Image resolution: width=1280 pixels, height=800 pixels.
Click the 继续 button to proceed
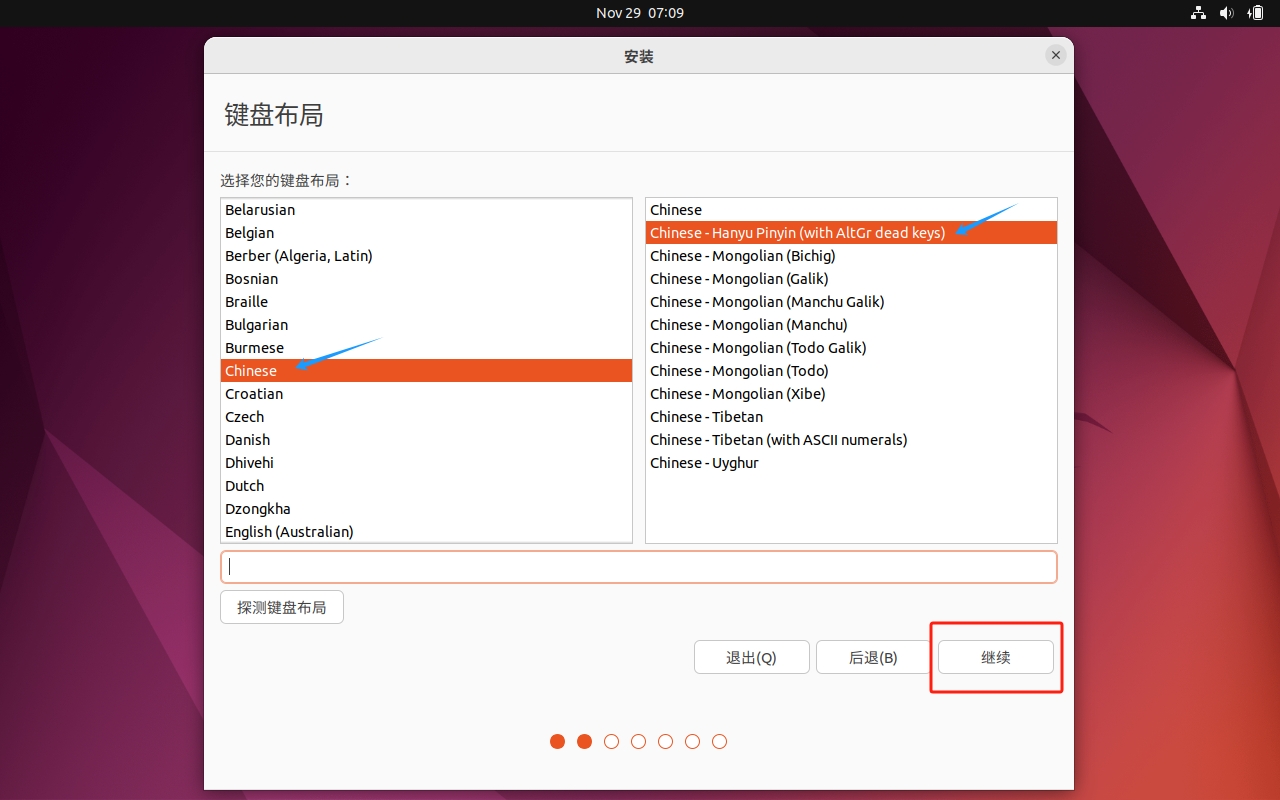[x=995, y=657]
